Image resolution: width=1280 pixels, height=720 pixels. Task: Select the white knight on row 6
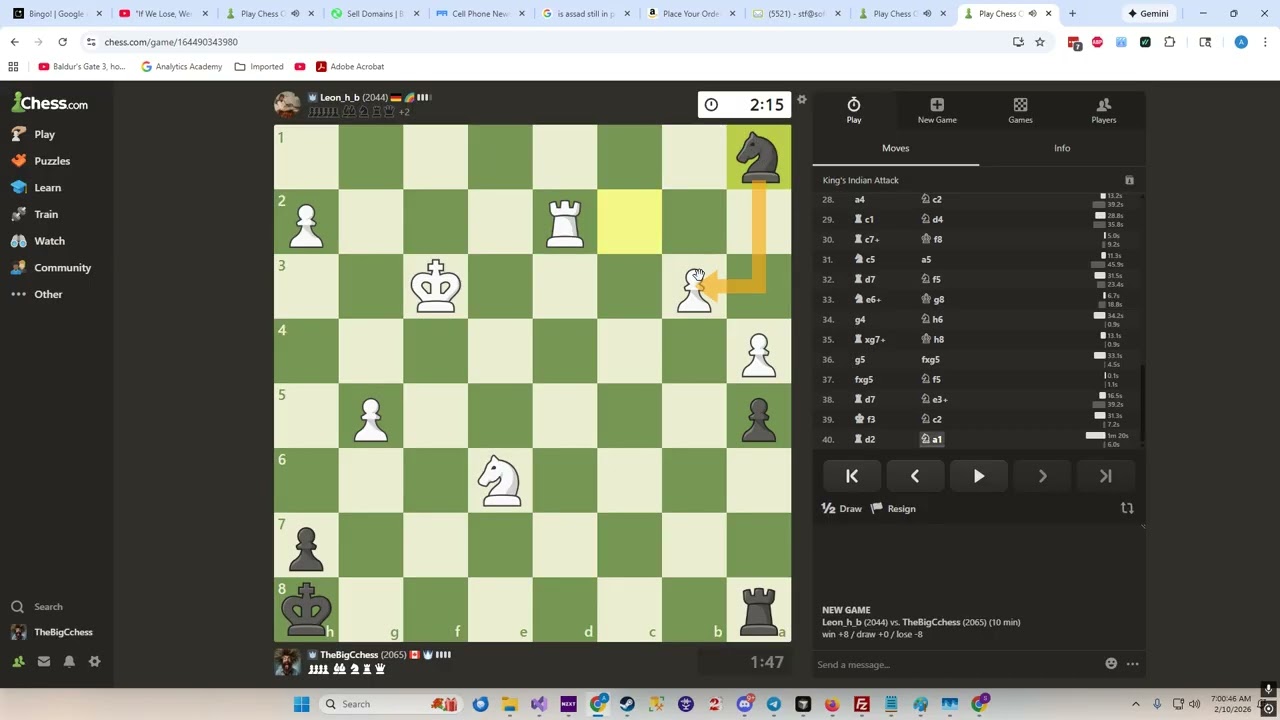[500, 479]
